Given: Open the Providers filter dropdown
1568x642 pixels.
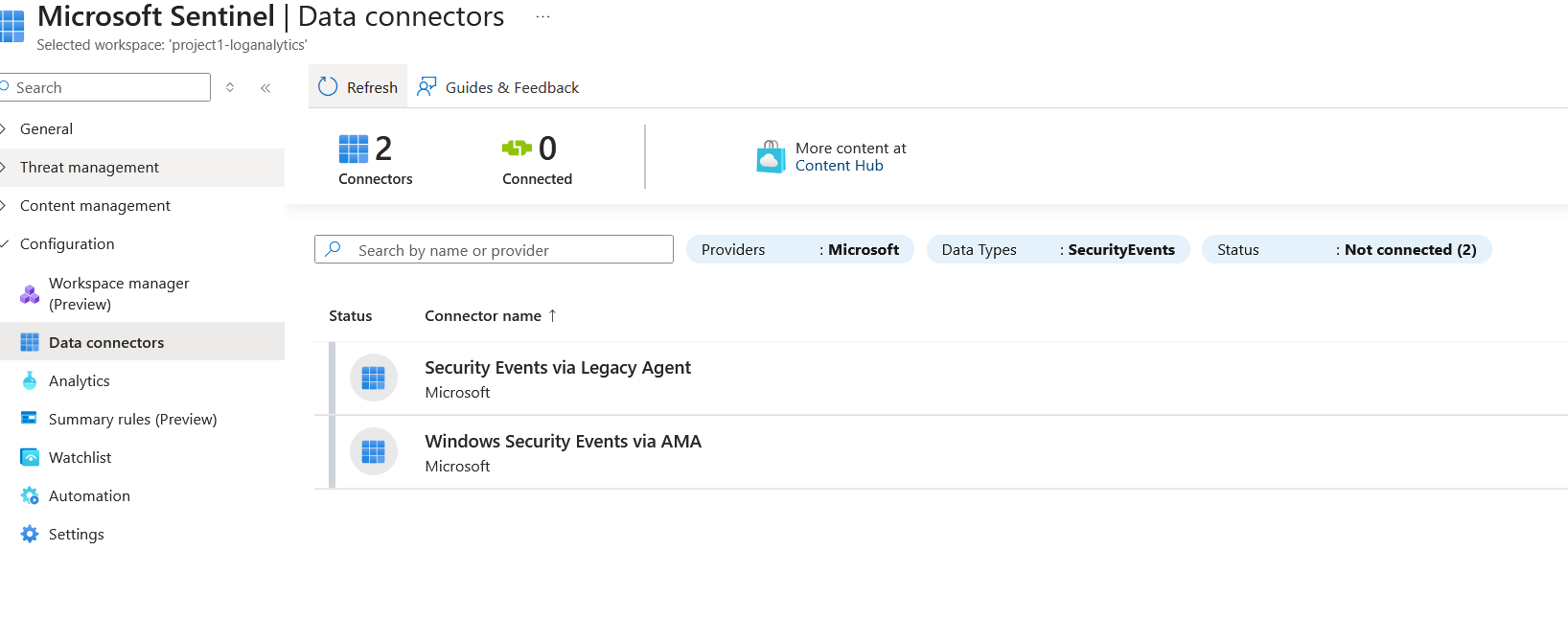Looking at the screenshot, I should pos(800,249).
